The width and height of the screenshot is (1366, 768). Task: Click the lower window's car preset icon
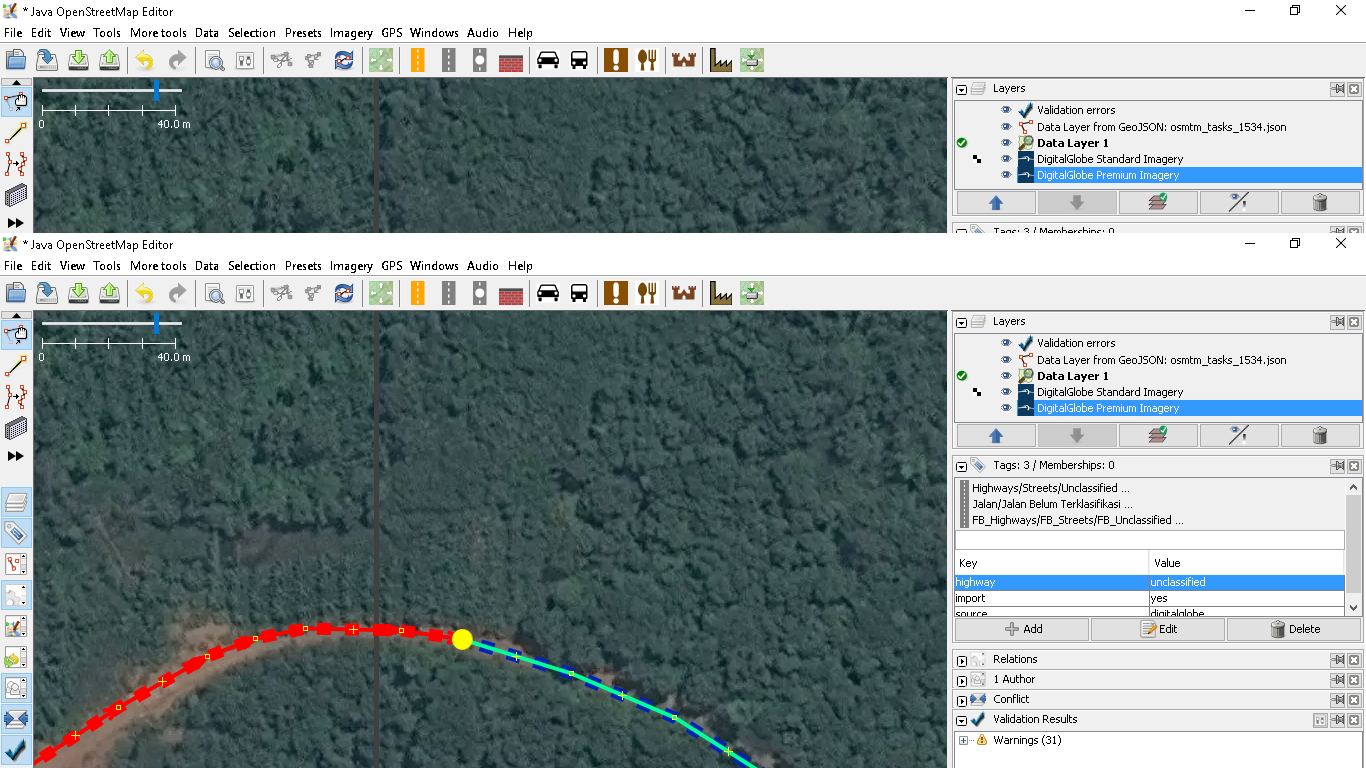tap(548, 294)
